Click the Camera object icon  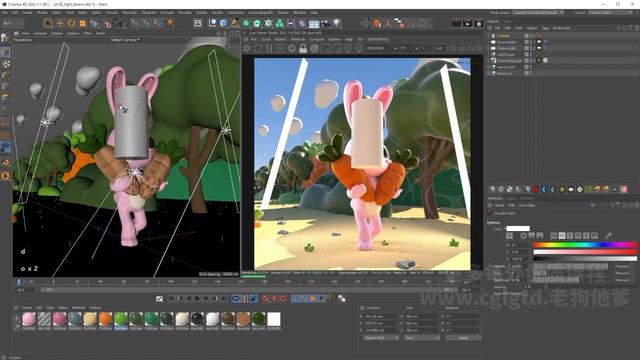click(325, 23)
